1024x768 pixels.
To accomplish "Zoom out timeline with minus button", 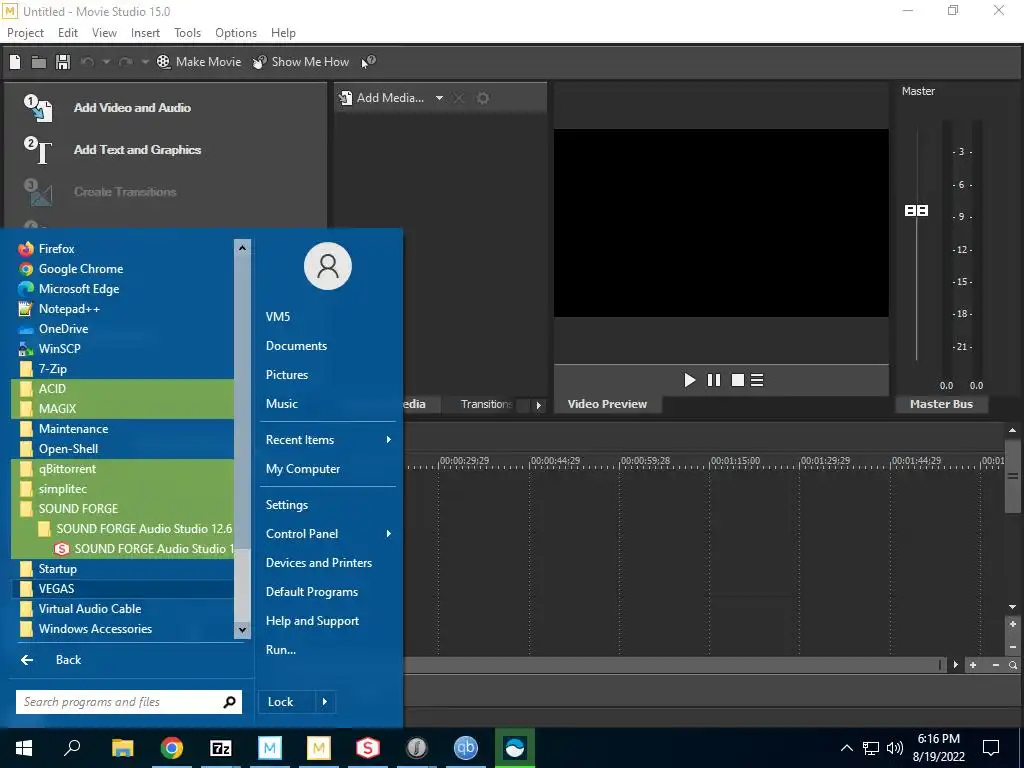I will pyautogui.click(x=995, y=665).
